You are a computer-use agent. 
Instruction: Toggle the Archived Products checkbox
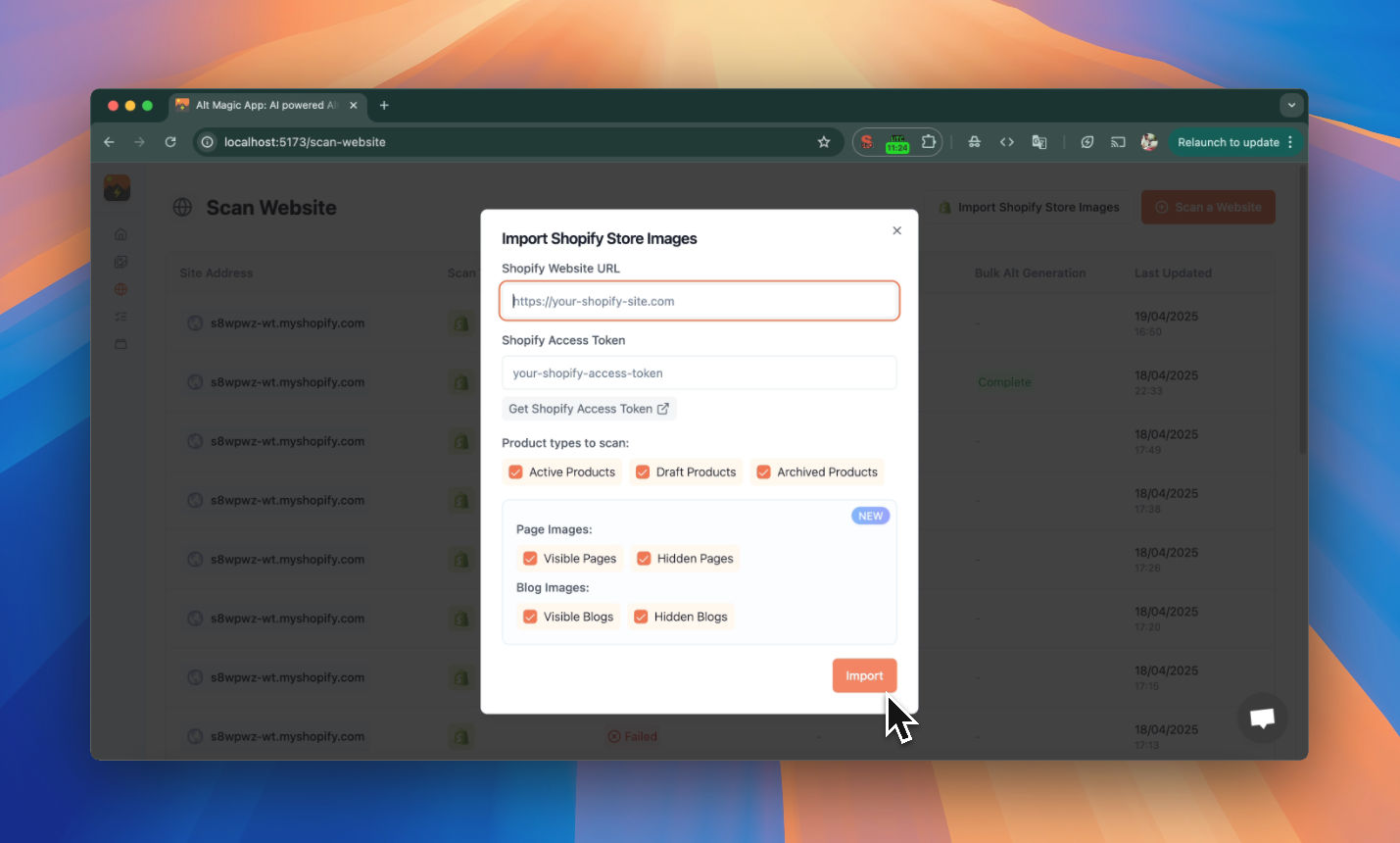763,472
